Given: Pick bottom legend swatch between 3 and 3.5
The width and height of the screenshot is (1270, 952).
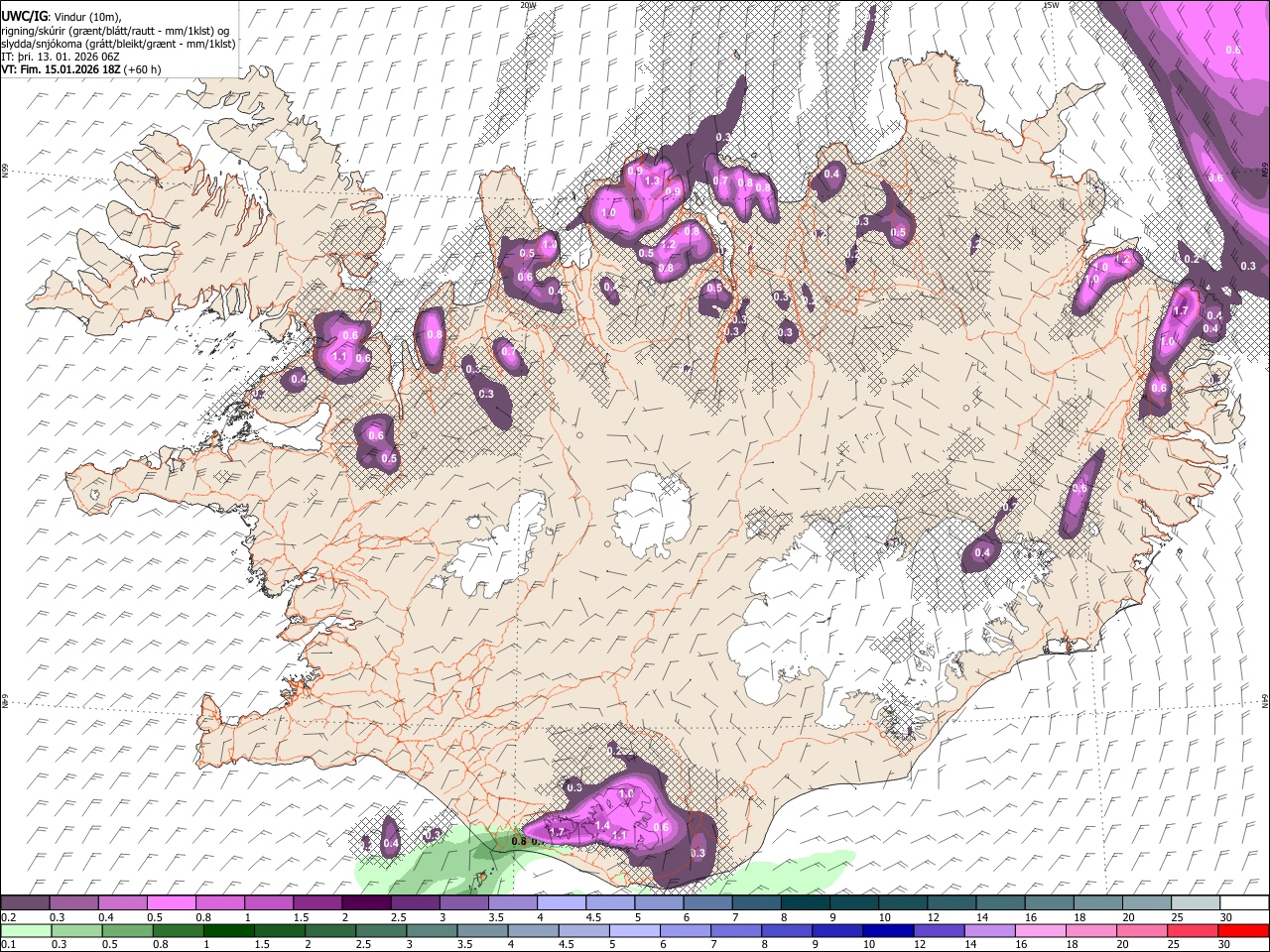Looking at the screenshot, I should pos(431,930).
